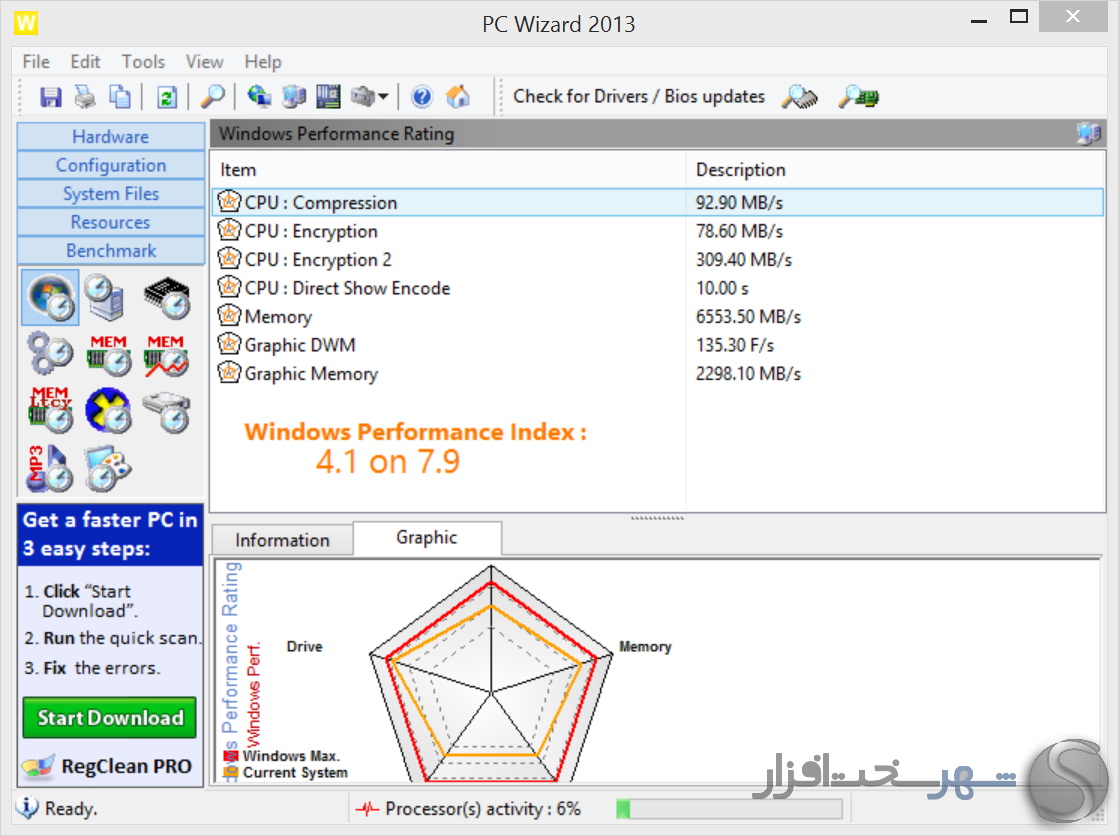The width and height of the screenshot is (1119, 836).
Task: Select the DirectX yellow-X benchmark icon
Action: [108, 411]
